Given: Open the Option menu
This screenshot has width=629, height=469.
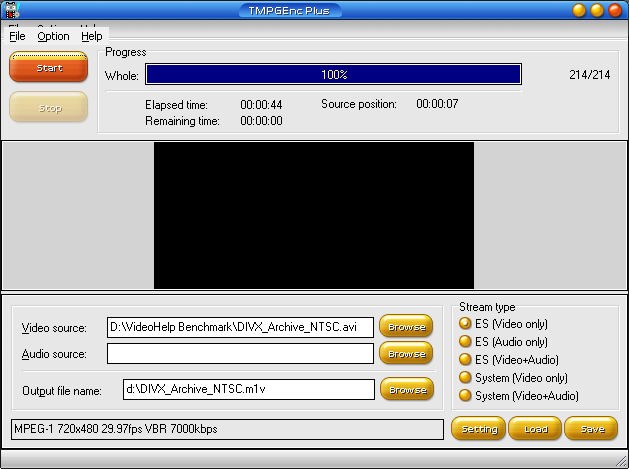Looking at the screenshot, I should tap(53, 37).
